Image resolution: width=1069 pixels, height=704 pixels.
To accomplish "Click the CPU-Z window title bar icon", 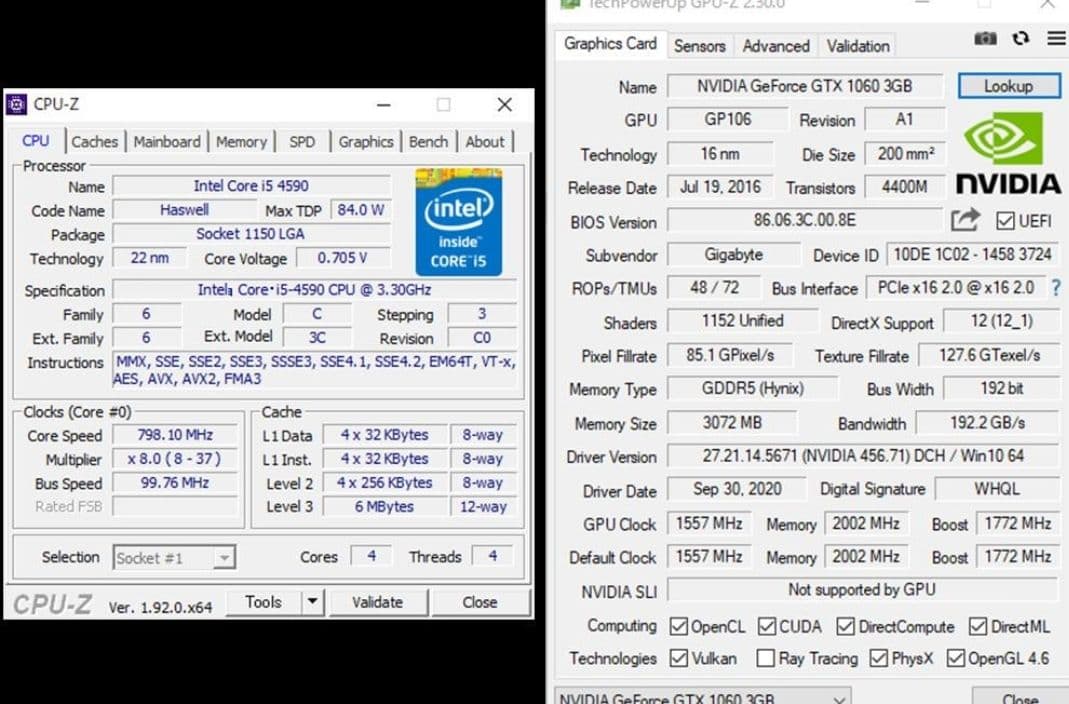I will click(14, 103).
